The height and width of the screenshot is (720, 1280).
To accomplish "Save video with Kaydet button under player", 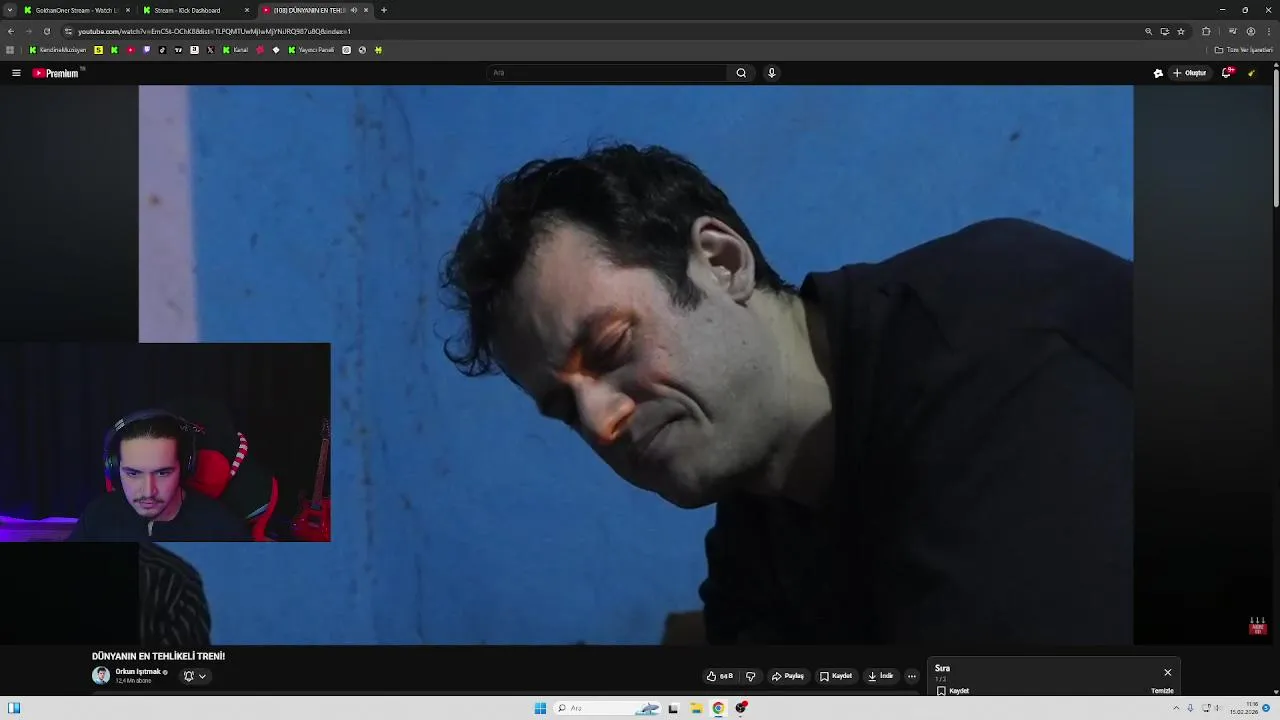I will (x=836, y=676).
